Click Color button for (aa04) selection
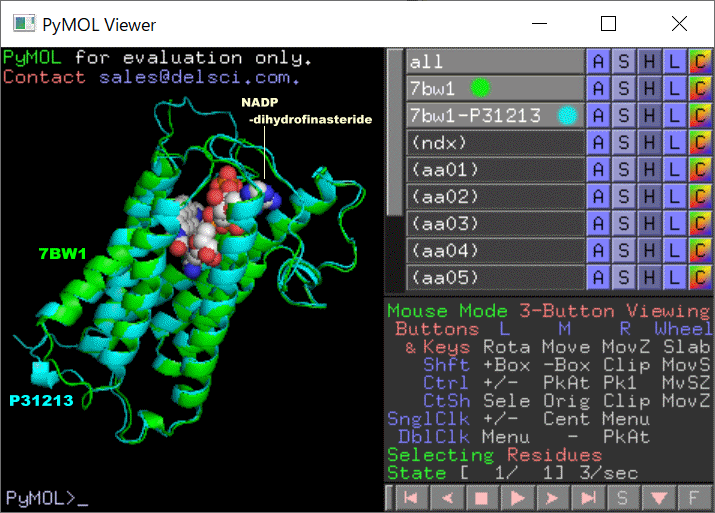This screenshot has width=715, height=513. (x=700, y=250)
